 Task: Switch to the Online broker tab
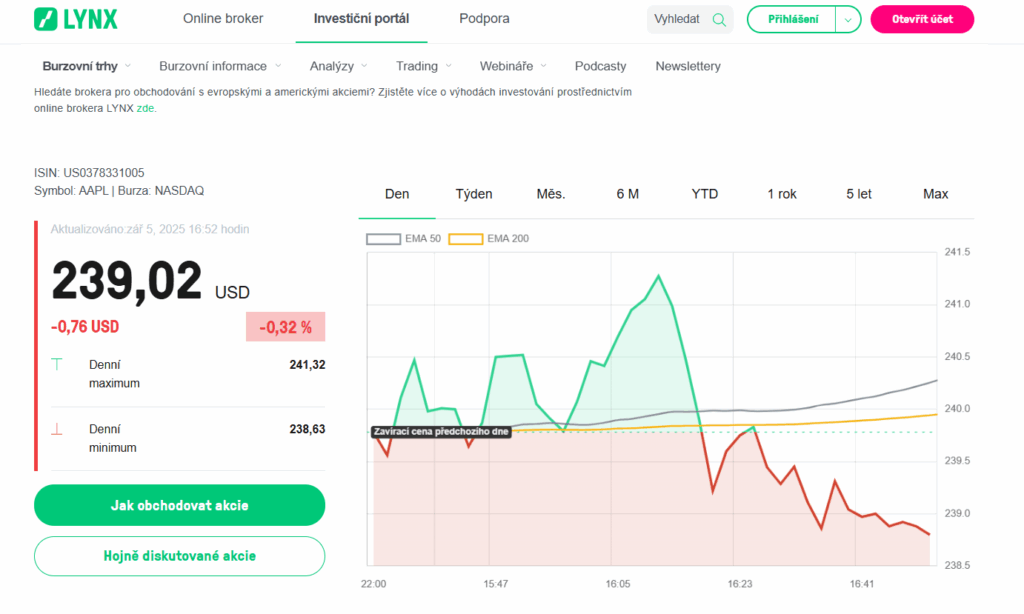click(223, 19)
